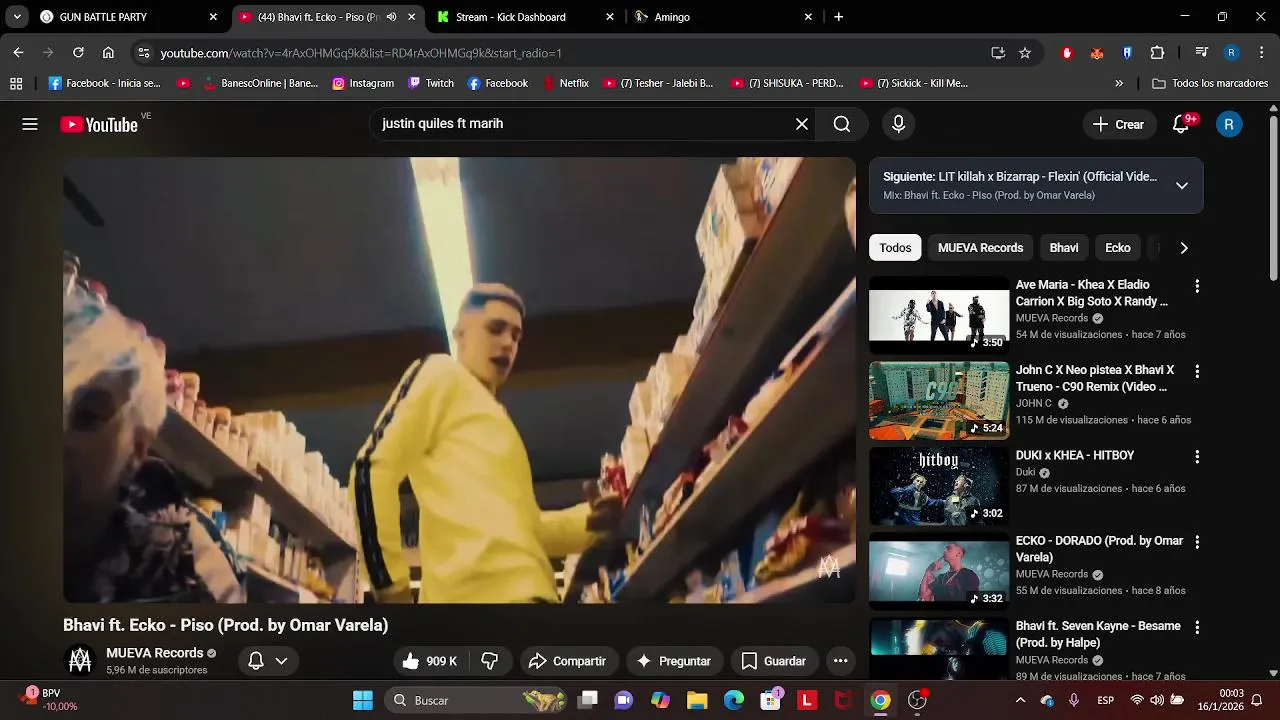Click the Windows taskbar Buscar search box
Screen dimensions: 1280x720
coord(475,700)
